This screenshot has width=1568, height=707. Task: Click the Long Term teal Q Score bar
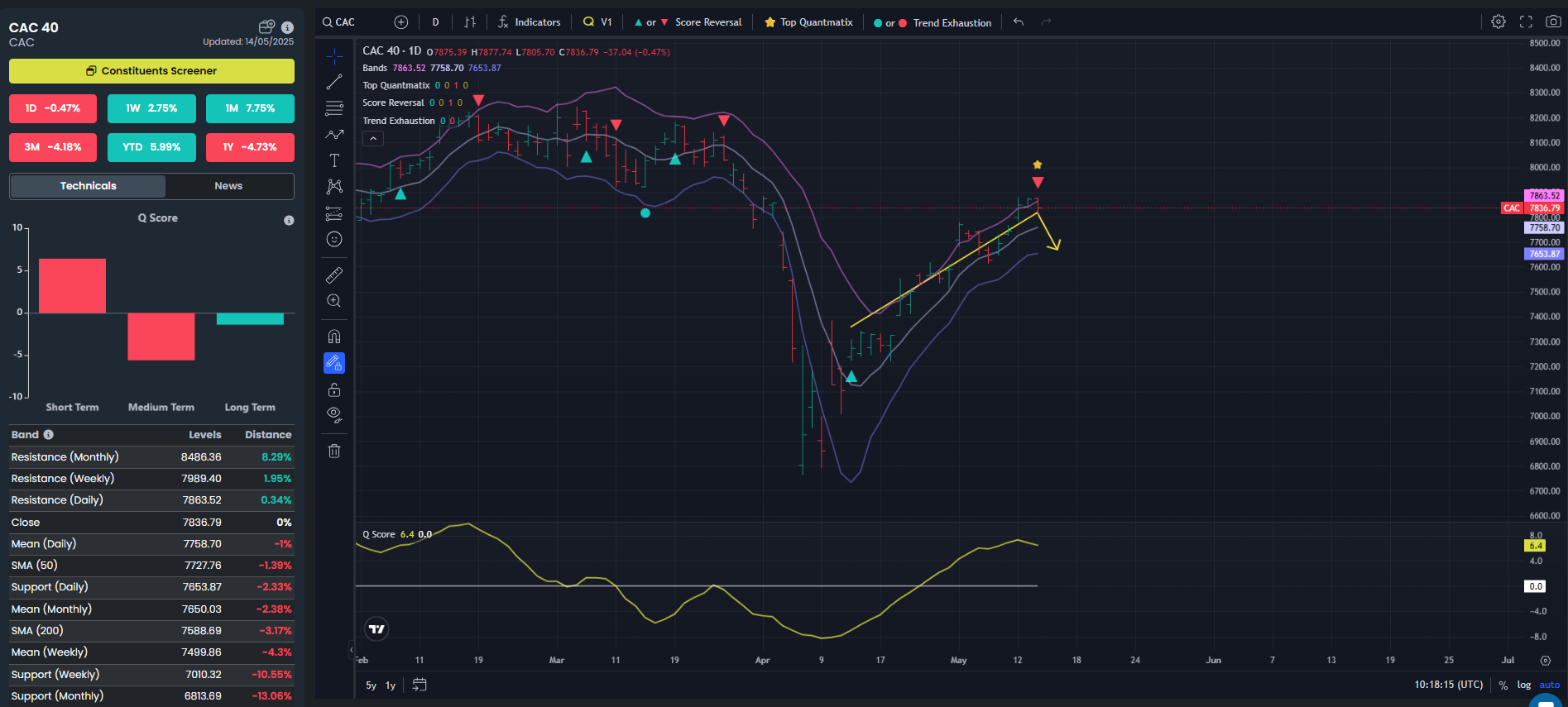click(250, 318)
